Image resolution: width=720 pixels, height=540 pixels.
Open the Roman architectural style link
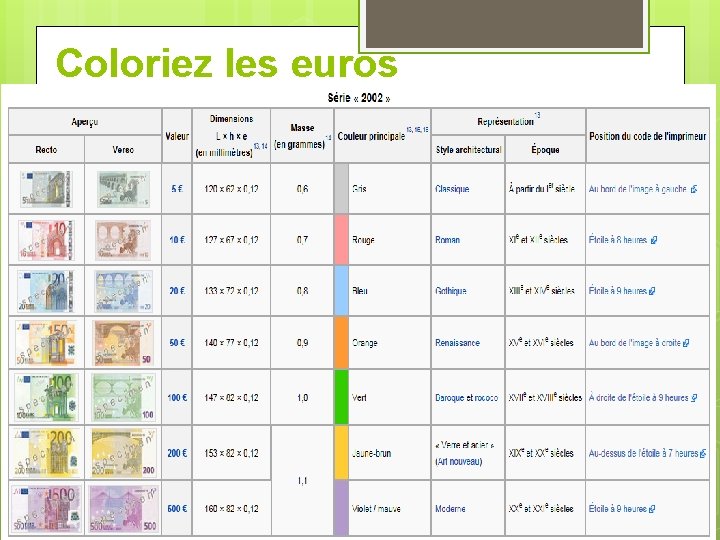(447, 240)
